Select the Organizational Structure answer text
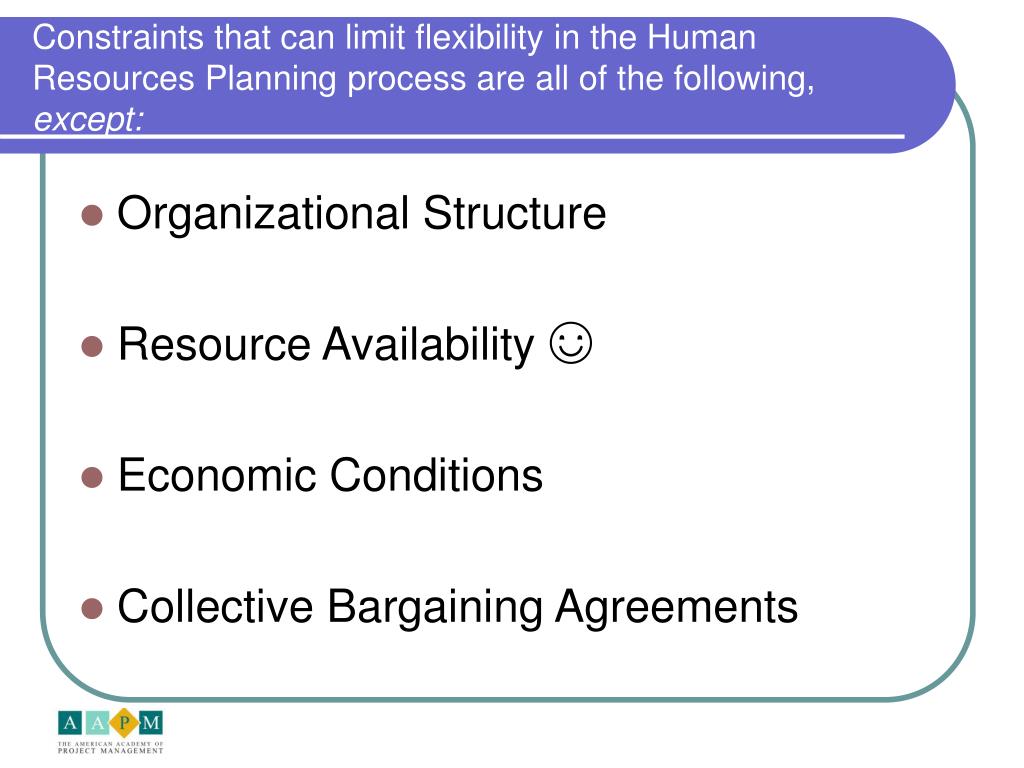The height and width of the screenshot is (768, 1024). [362, 214]
